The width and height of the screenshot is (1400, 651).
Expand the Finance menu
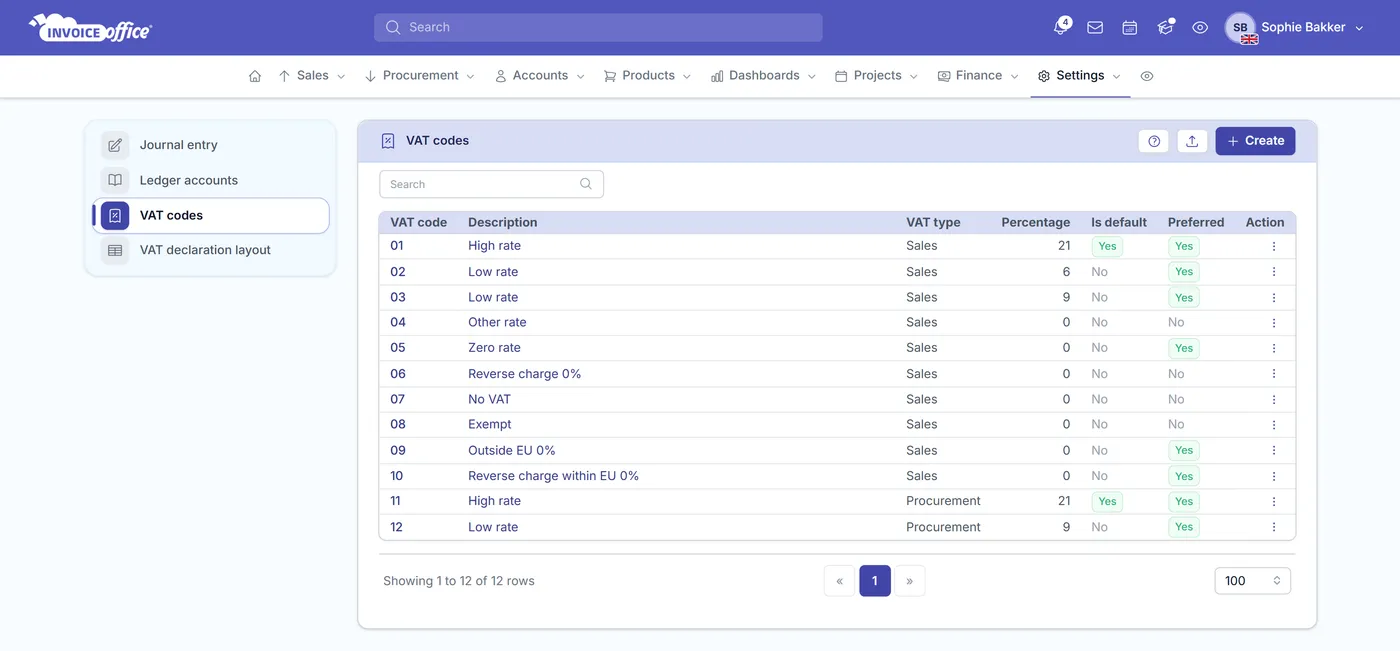pos(978,76)
